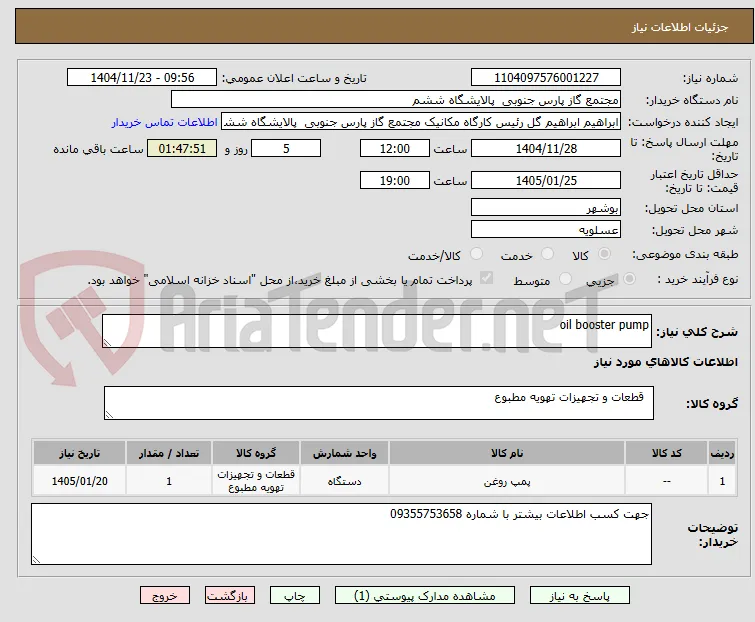Image resolution: width=755 pixels, height=622 pixels.
Task: Click the تعداد / مقدار column header
Action: [169, 453]
